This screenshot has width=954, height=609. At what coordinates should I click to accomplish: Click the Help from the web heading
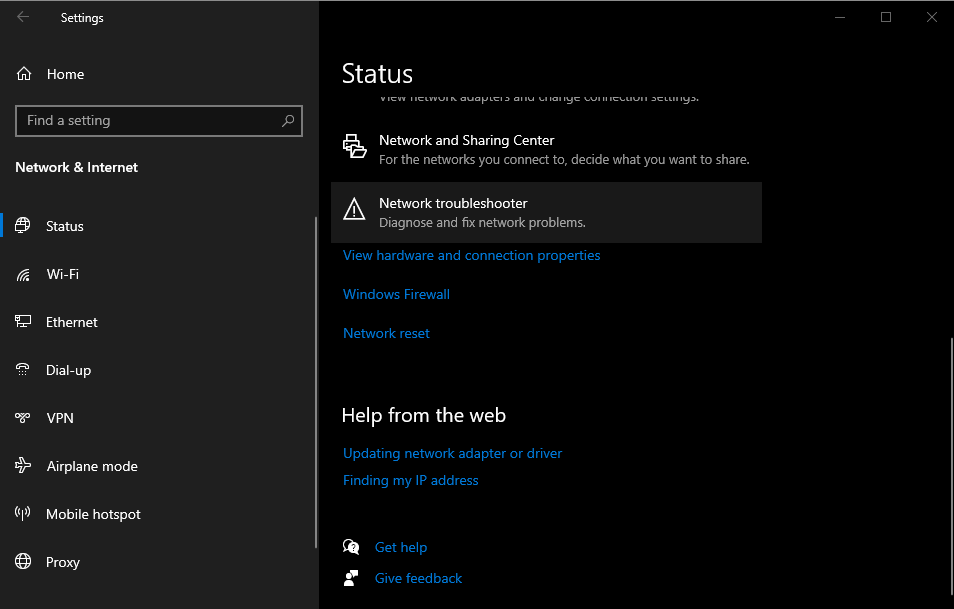[424, 415]
